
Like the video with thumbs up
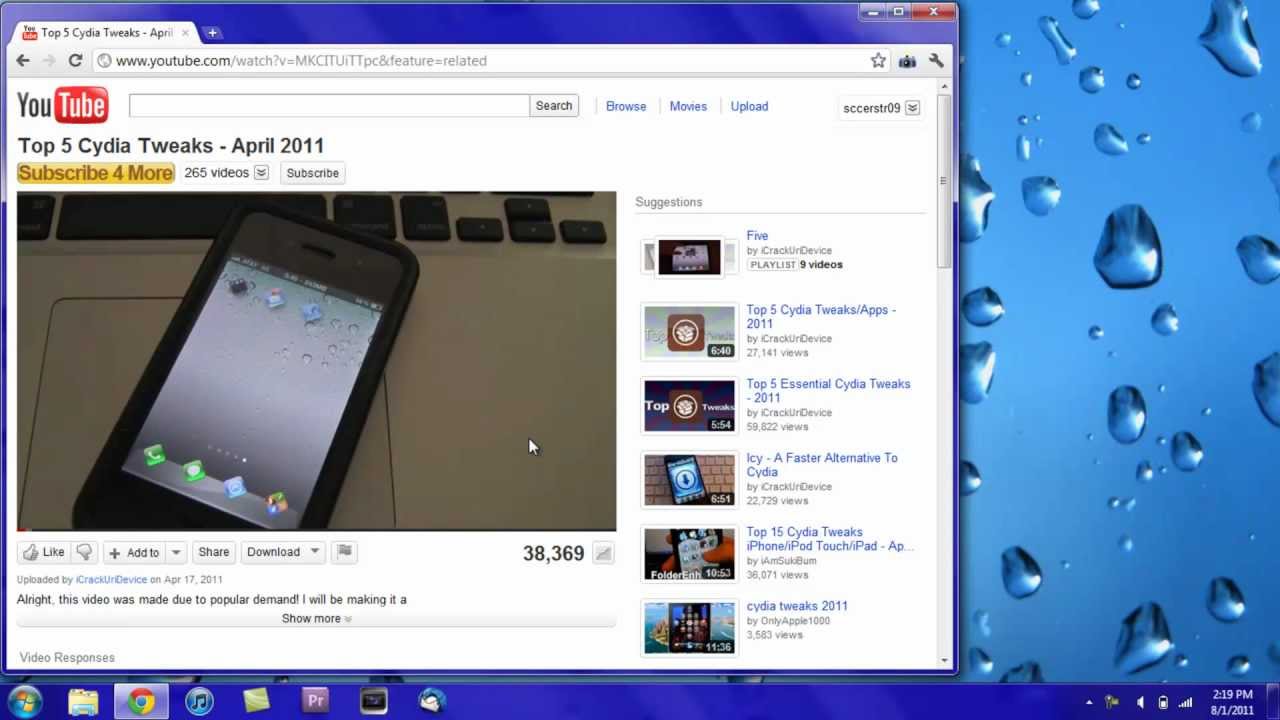coord(44,552)
